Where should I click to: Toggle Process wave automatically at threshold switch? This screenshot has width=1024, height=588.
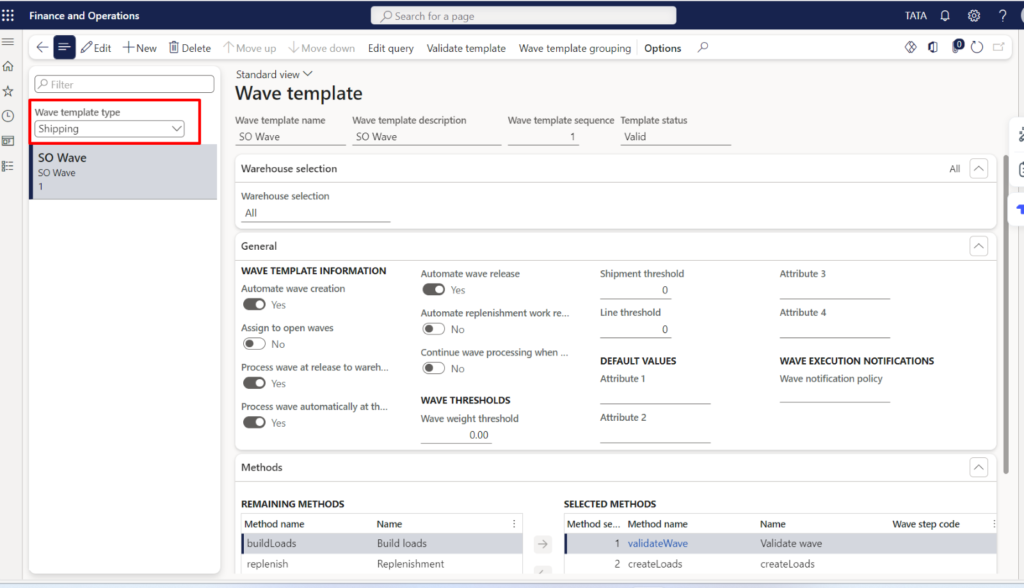tap(254, 423)
